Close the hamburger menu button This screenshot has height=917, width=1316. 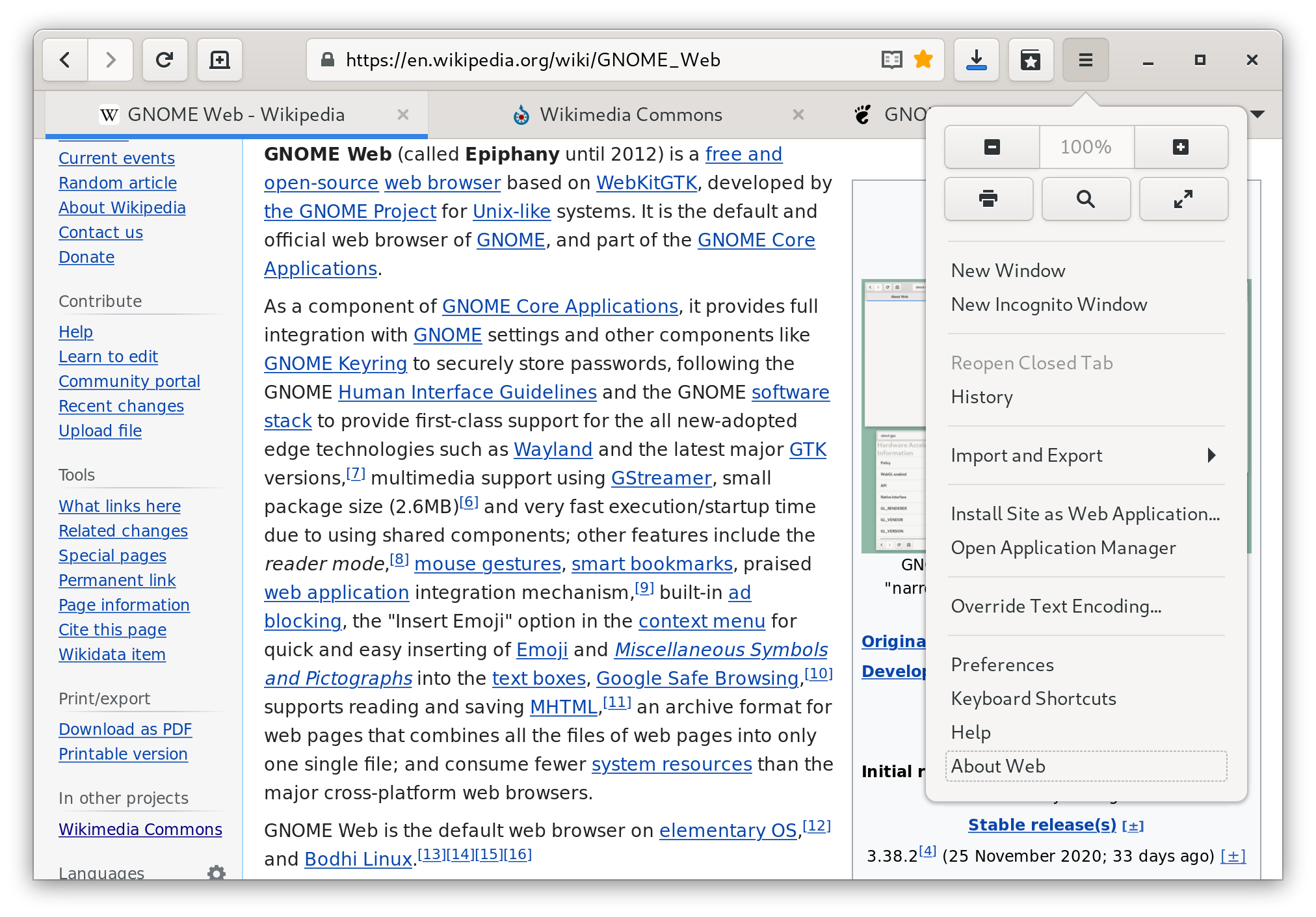click(1085, 60)
